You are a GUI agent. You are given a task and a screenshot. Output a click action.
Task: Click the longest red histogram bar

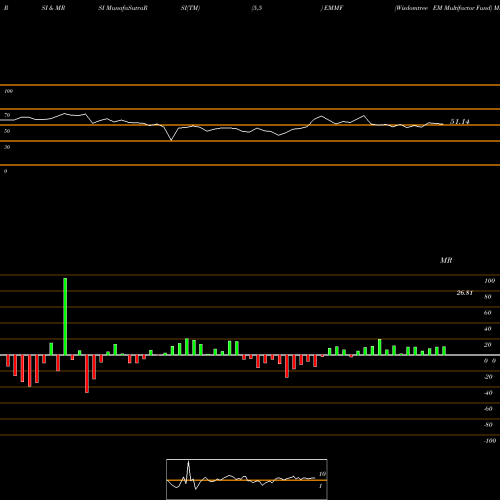87,374
